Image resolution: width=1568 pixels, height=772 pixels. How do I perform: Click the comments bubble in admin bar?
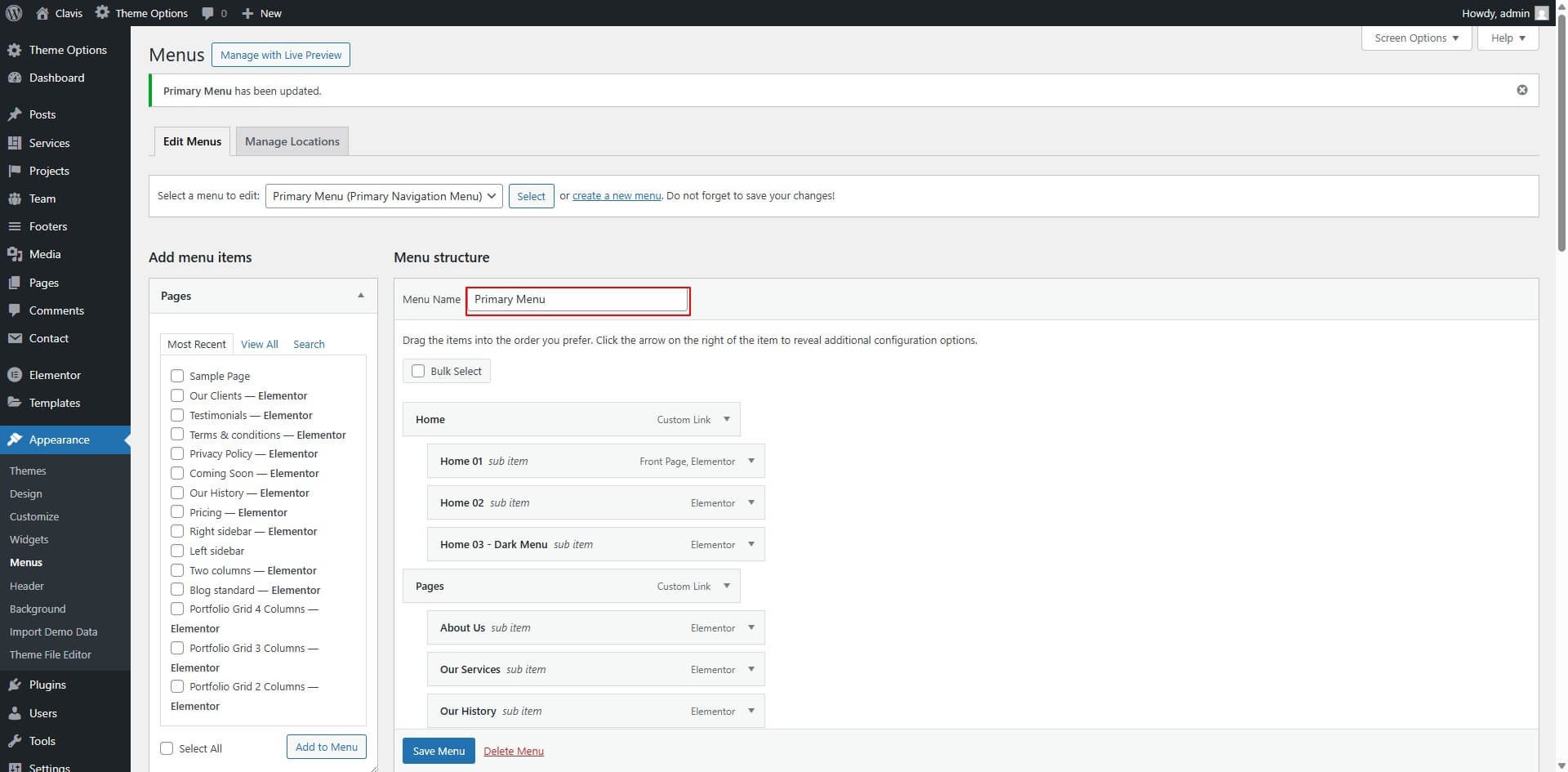(x=208, y=13)
